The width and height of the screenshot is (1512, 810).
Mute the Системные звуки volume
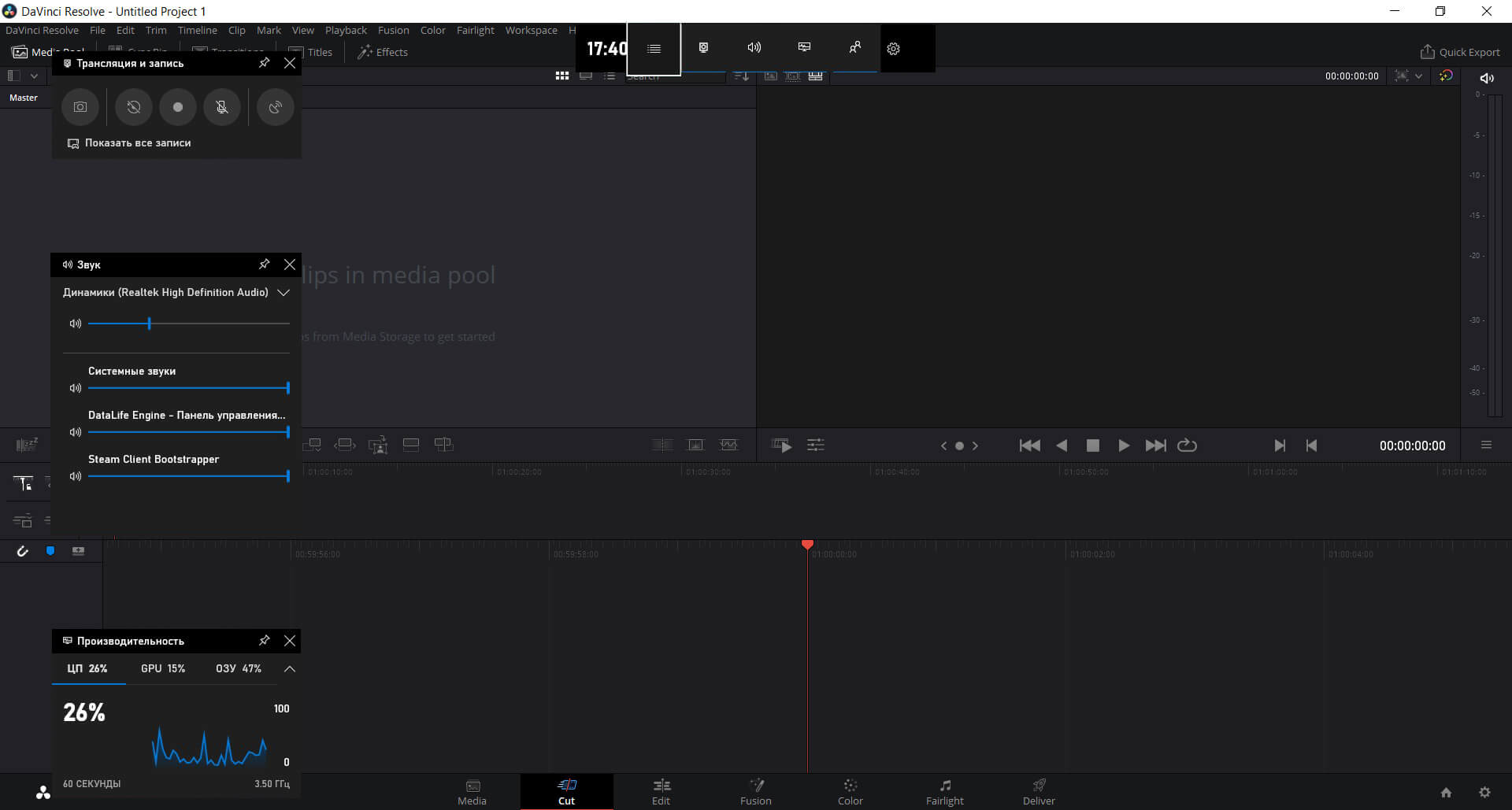76,388
